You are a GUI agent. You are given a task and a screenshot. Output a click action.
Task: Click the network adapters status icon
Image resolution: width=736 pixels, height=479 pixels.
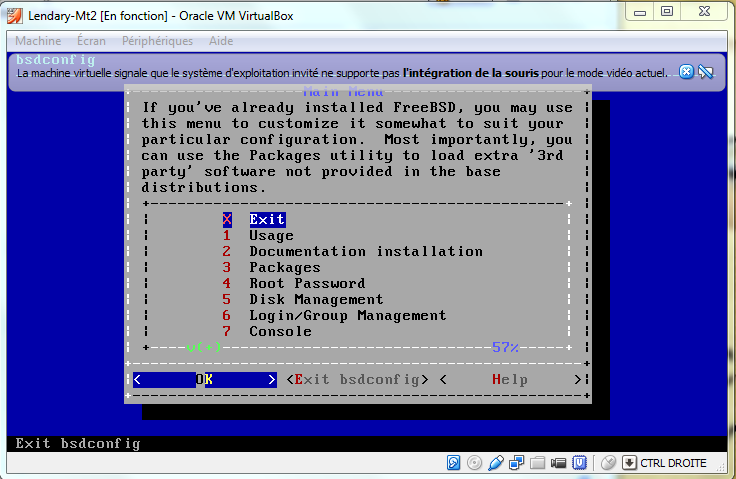pos(516,463)
